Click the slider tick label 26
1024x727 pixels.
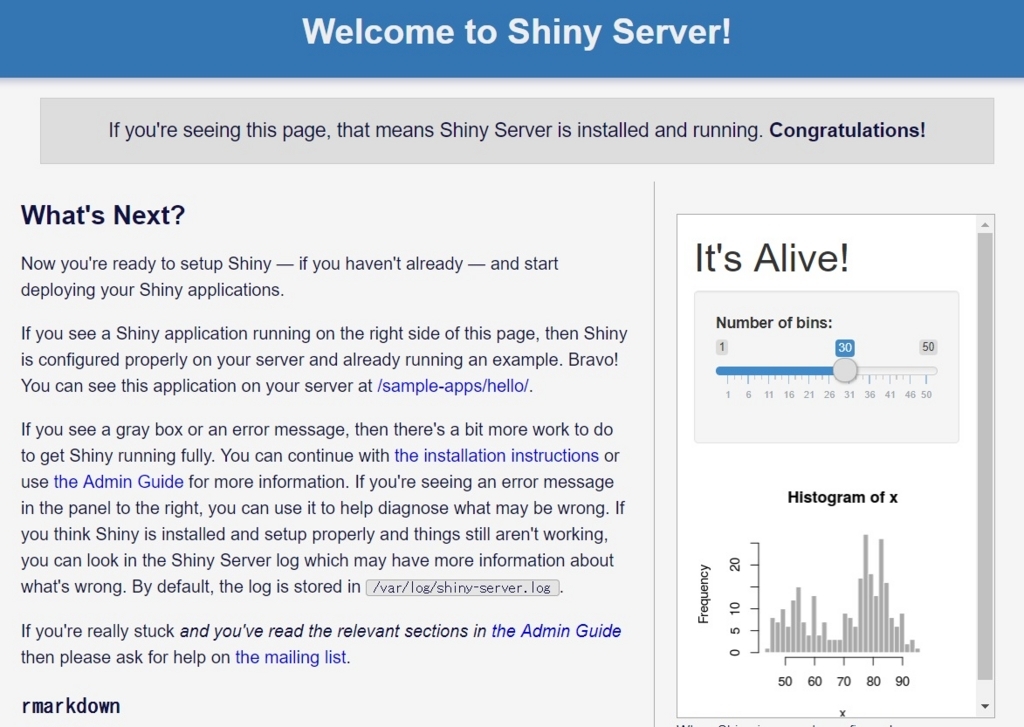click(x=829, y=395)
